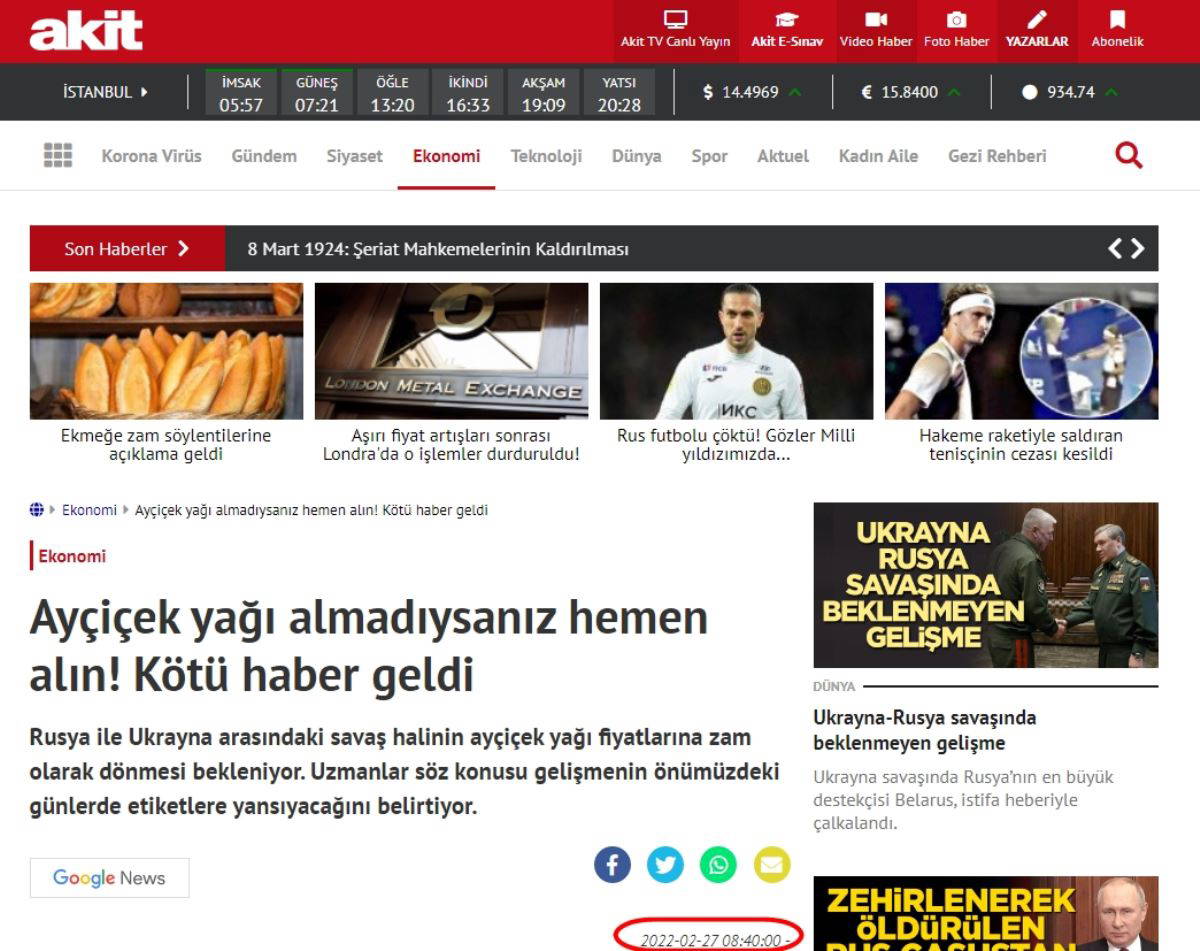Share article on Facebook
The height and width of the screenshot is (951, 1200).
tap(613, 864)
